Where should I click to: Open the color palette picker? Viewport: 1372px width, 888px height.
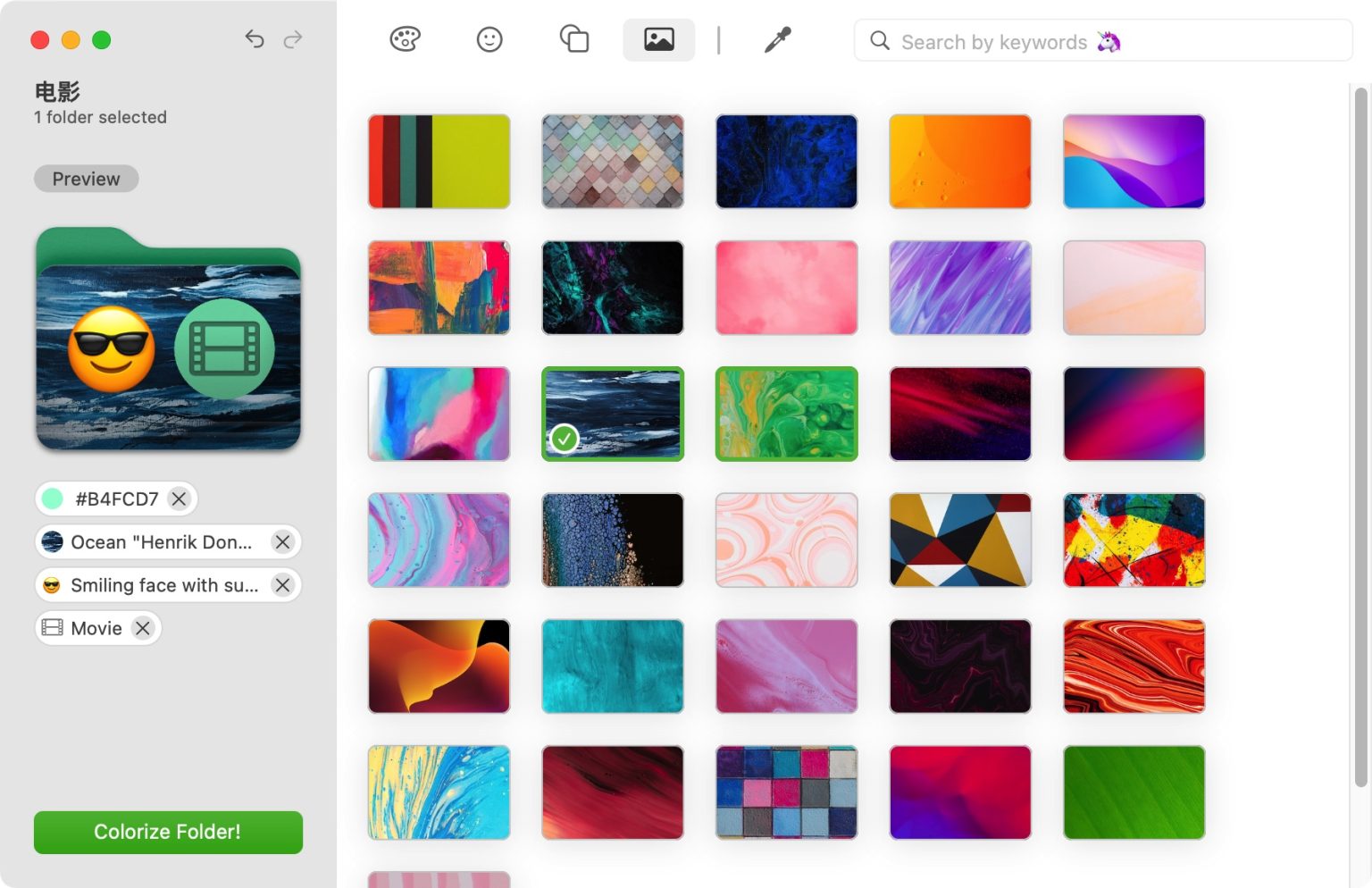tap(404, 39)
